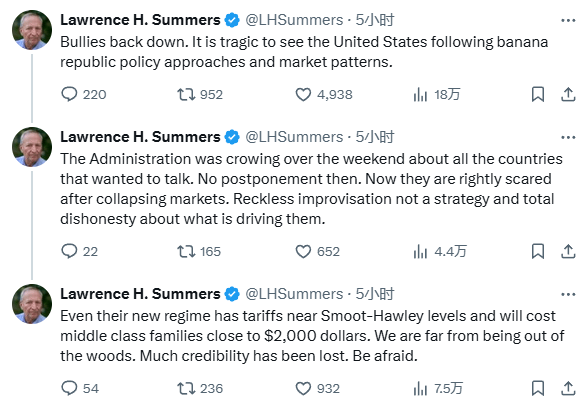Viewport: 588px width, 403px height.
Task: View analytics showing 18万 views
Action: pyautogui.click(x=437, y=94)
